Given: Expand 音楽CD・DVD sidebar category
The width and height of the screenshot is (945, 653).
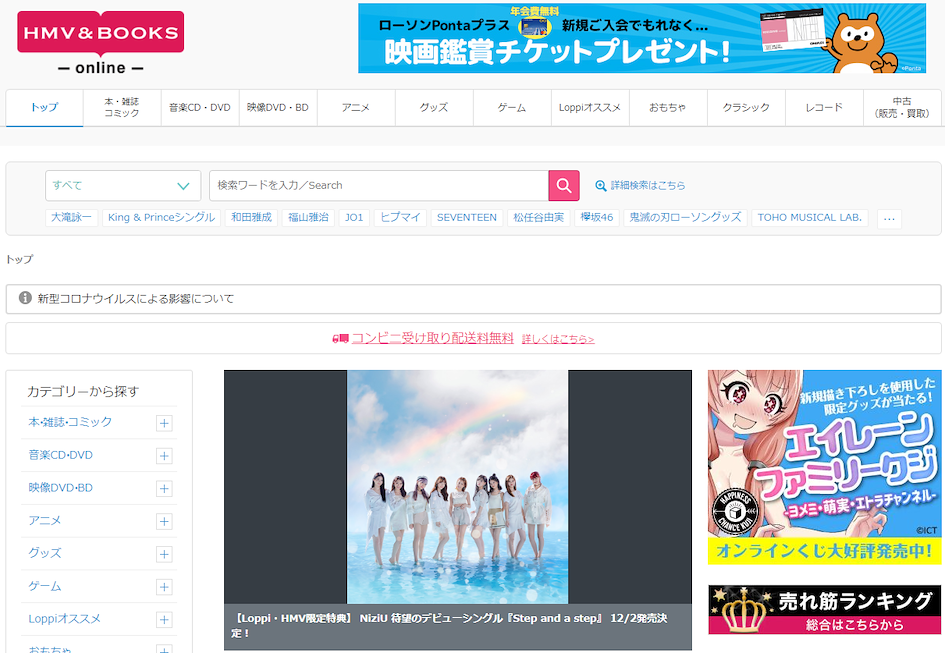Looking at the screenshot, I should click(164, 456).
